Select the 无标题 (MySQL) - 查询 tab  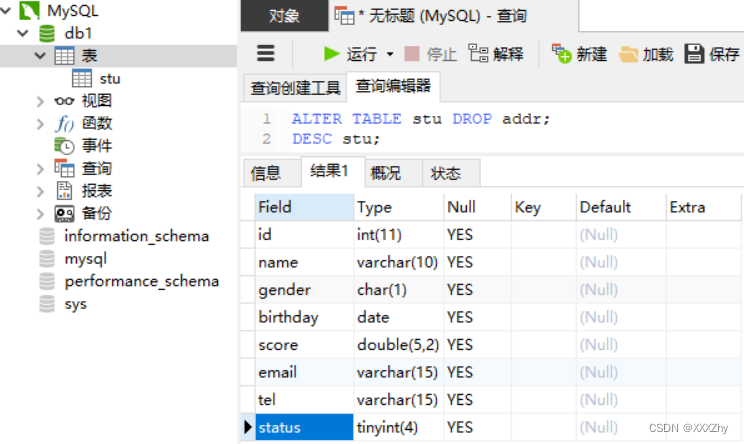[454, 16]
